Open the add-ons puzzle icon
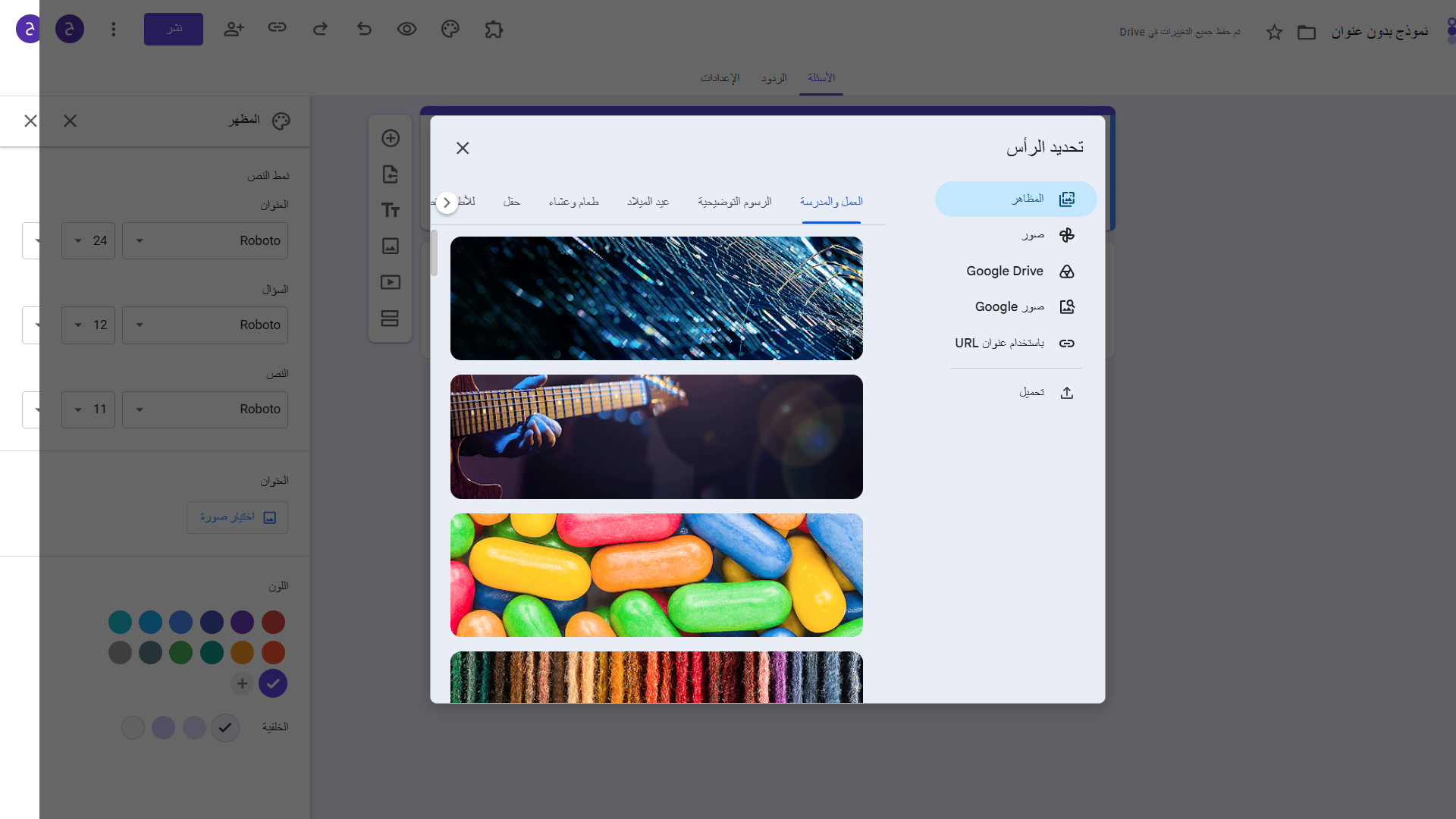Screen dimensions: 1456x819 click(x=494, y=30)
